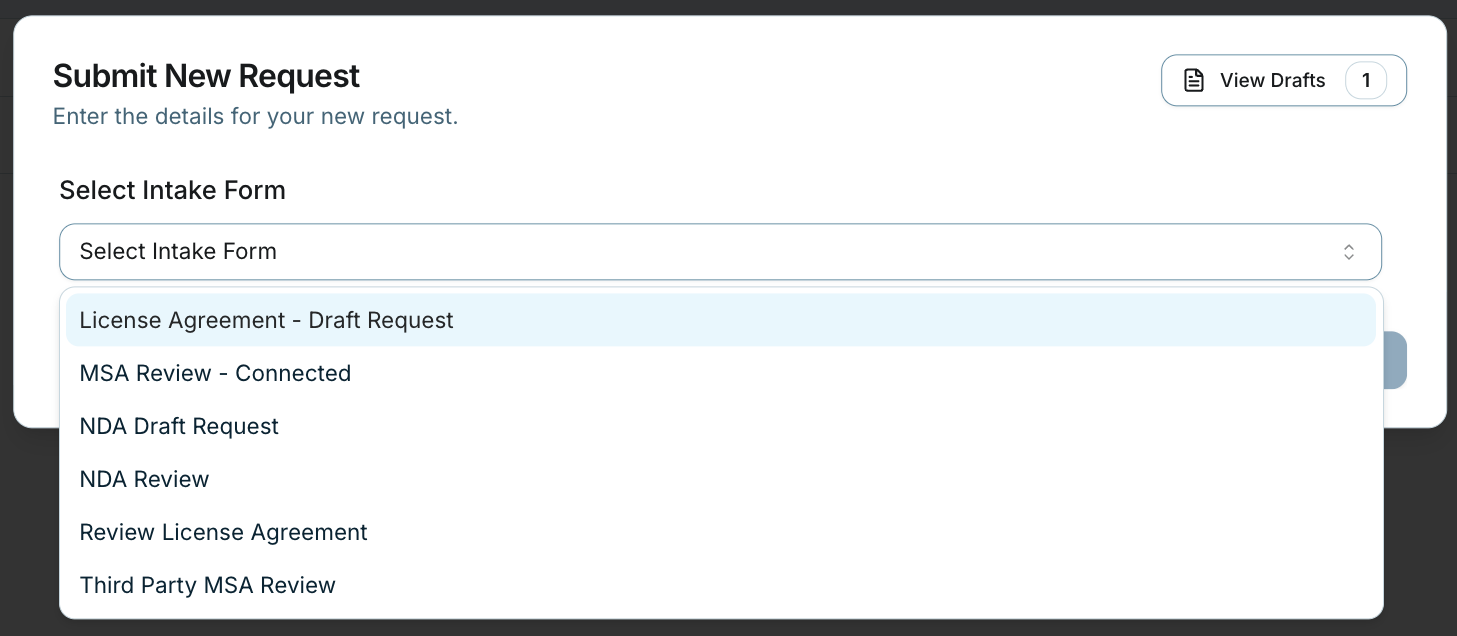Screen dimensions: 1457x636
Task: Choose License Agreement - Draft Request option
Action: 266,320
